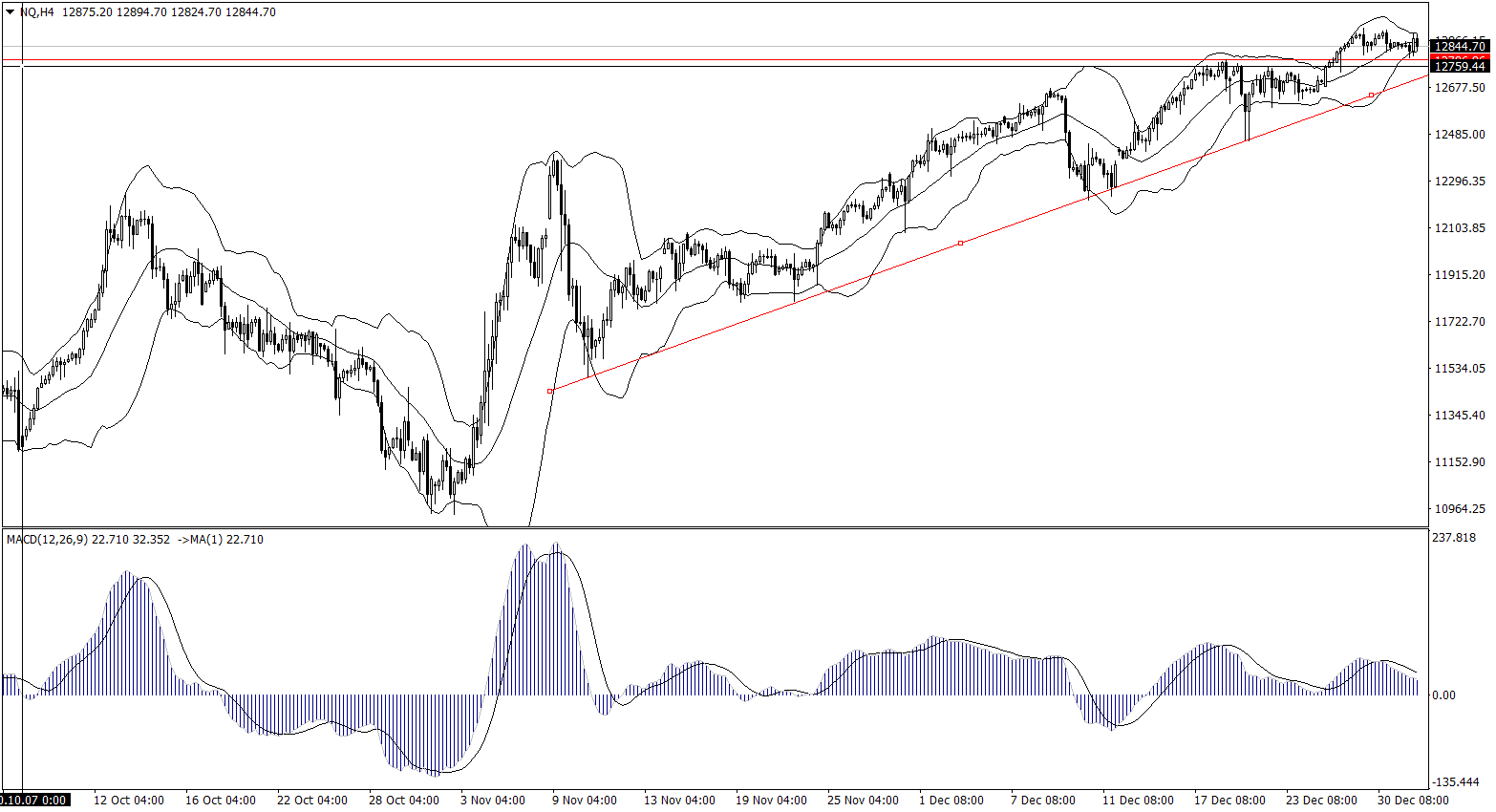Click the 11534.05 price scale label
The height and width of the screenshot is (812, 1496).
click(x=1460, y=369)
